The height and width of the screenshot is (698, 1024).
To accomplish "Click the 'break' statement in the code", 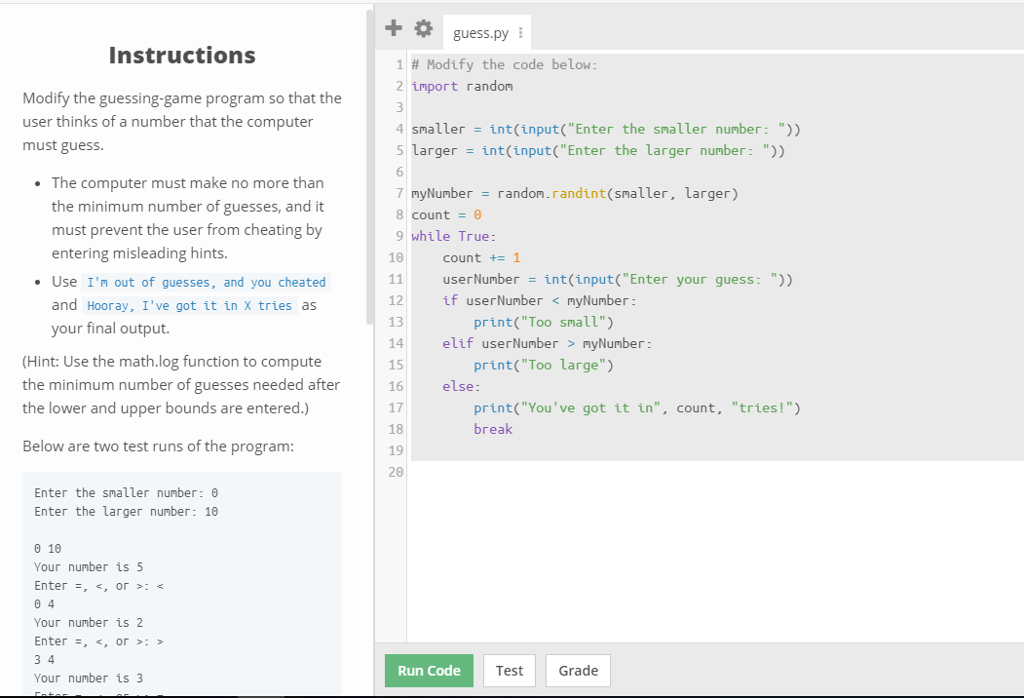I will click(493, 429).
